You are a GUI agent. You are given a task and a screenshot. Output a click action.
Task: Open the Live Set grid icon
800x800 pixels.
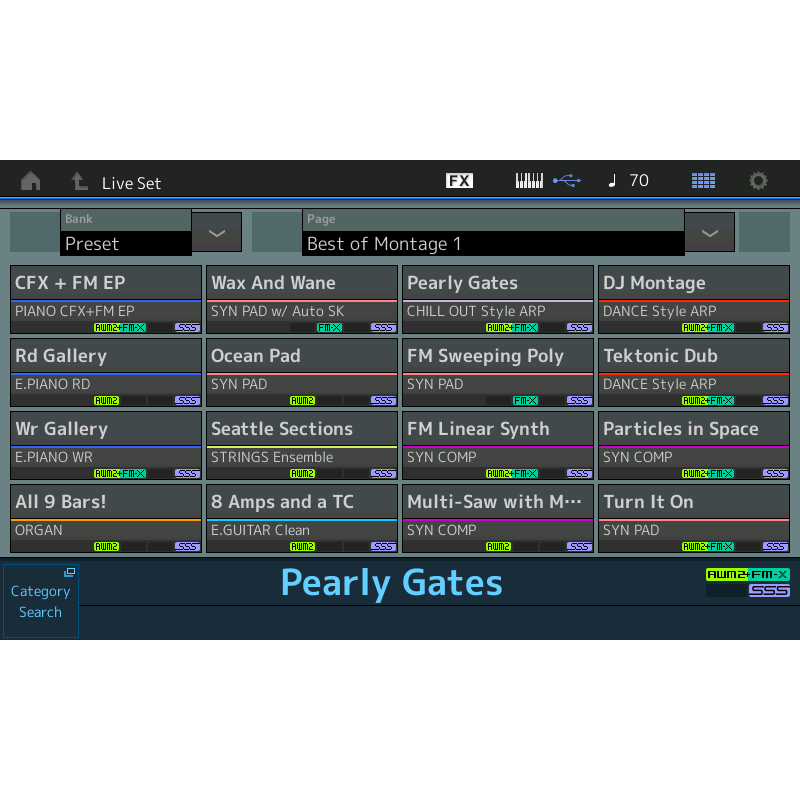click(703, 181)
